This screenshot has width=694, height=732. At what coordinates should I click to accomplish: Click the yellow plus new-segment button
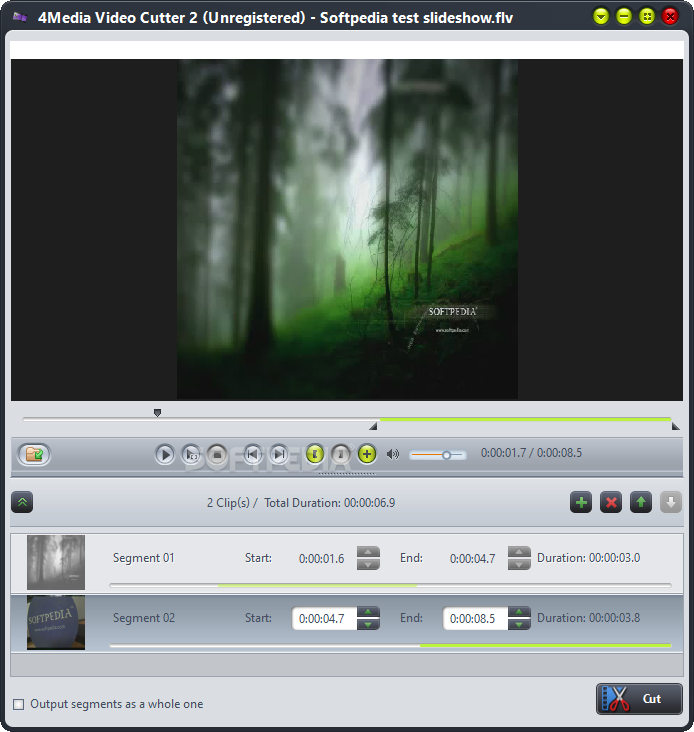(x=367, y=454)
